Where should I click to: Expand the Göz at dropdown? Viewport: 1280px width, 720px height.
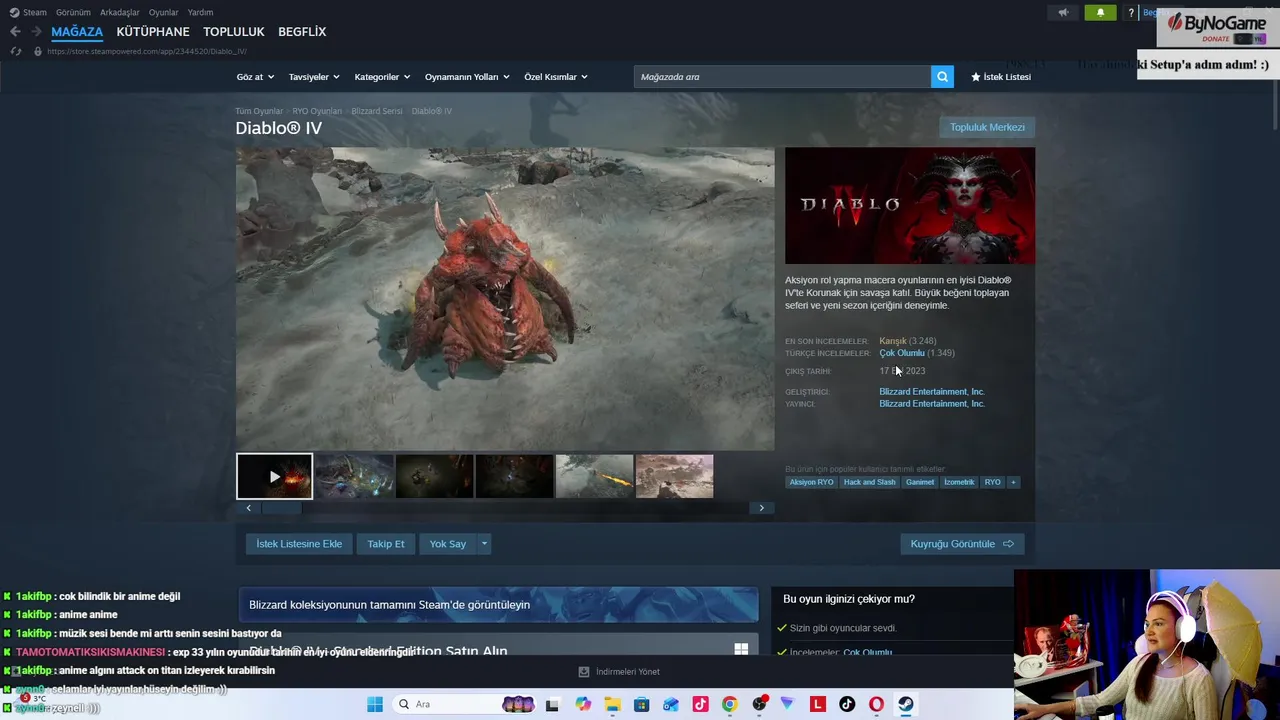tap(255, 77)
